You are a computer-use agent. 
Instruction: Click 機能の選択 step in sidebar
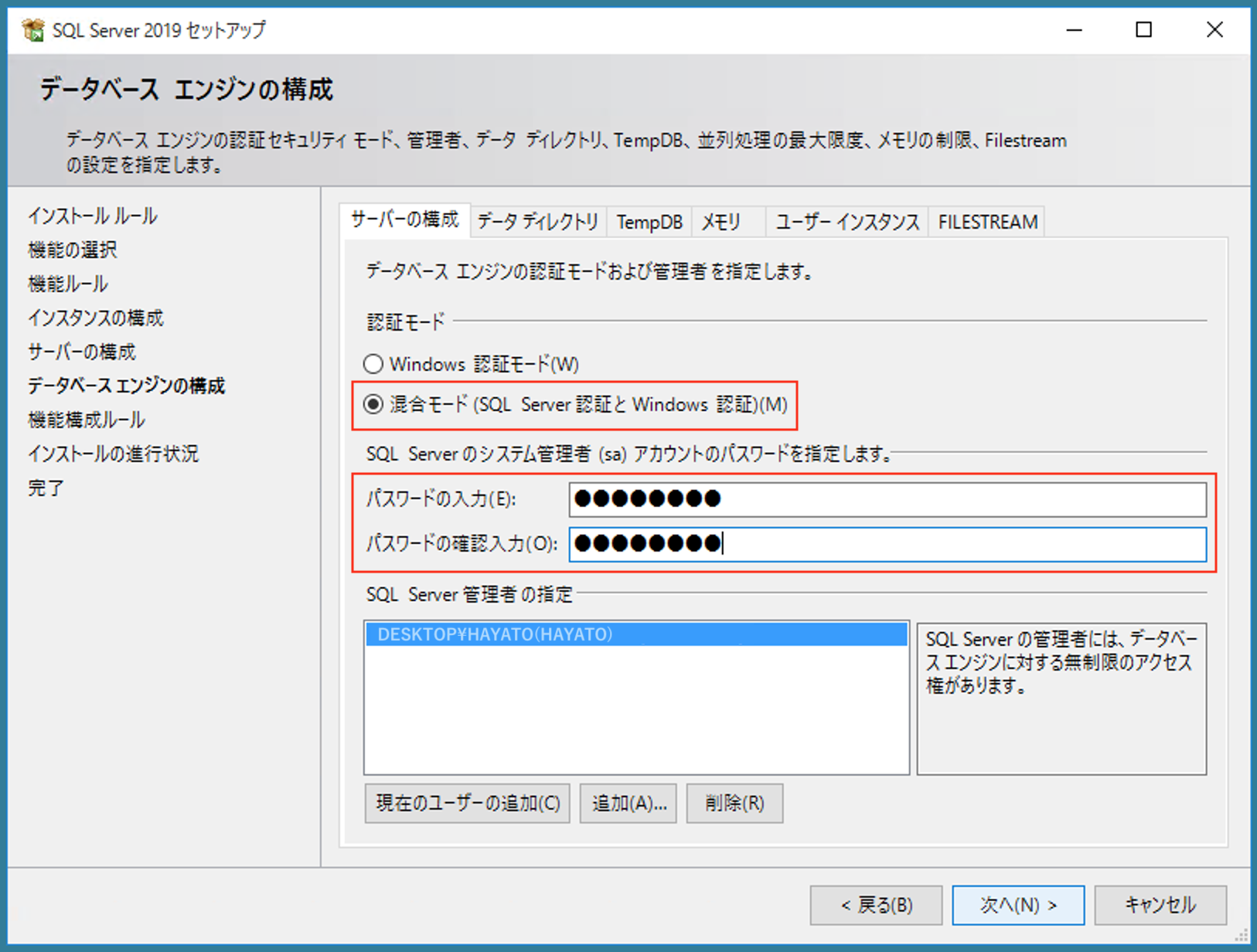73,250
